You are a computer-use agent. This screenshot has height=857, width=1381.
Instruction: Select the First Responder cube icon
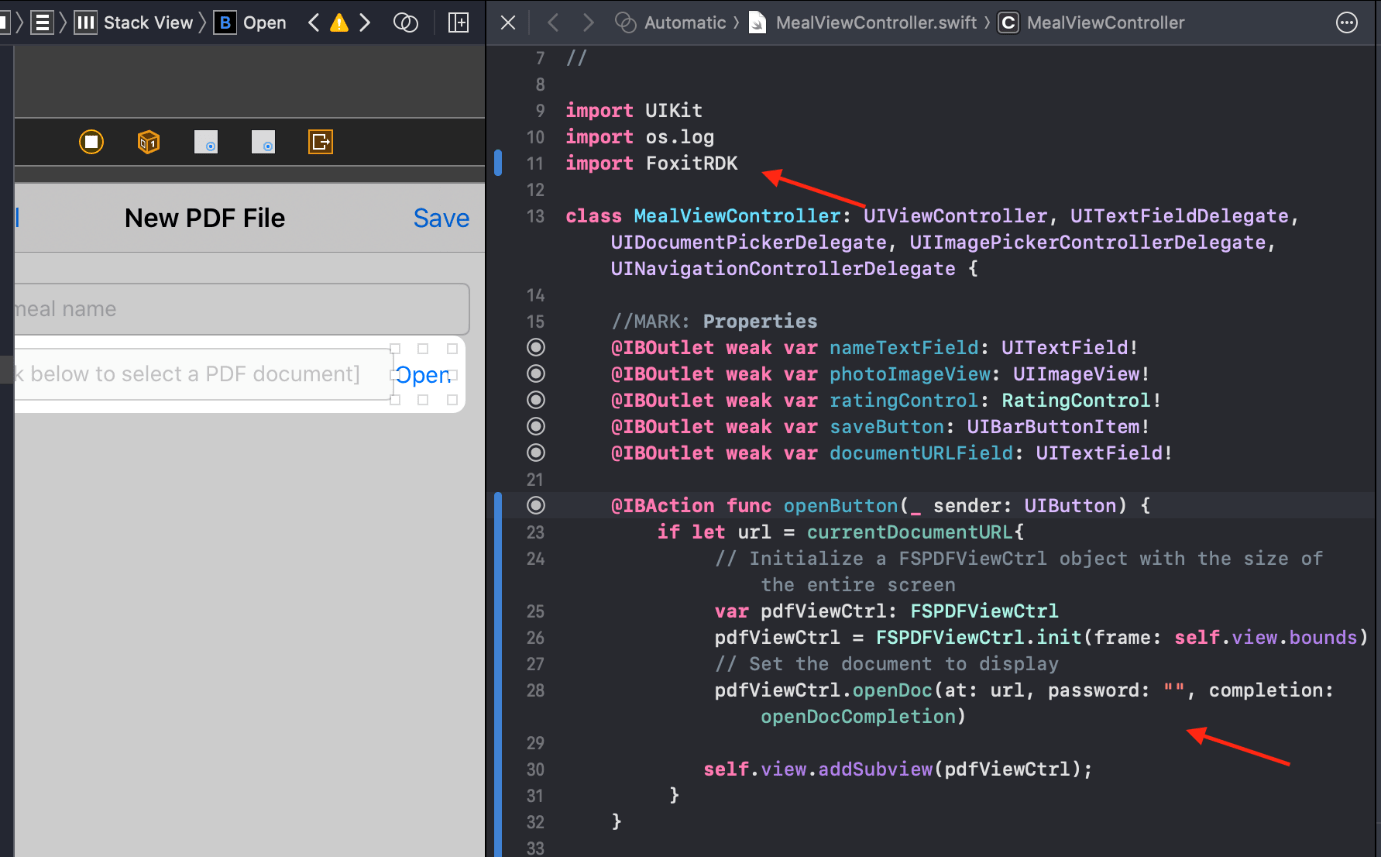[149, 142]
